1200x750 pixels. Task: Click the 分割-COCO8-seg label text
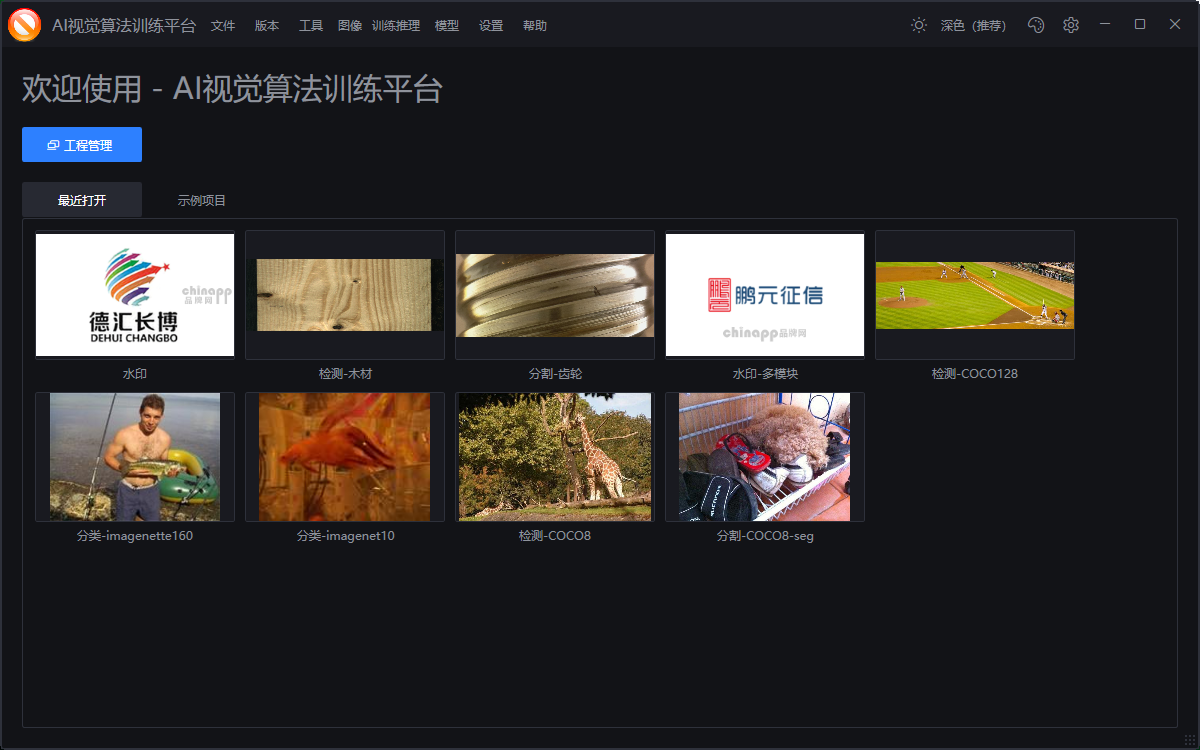click(x=765, y=536)
